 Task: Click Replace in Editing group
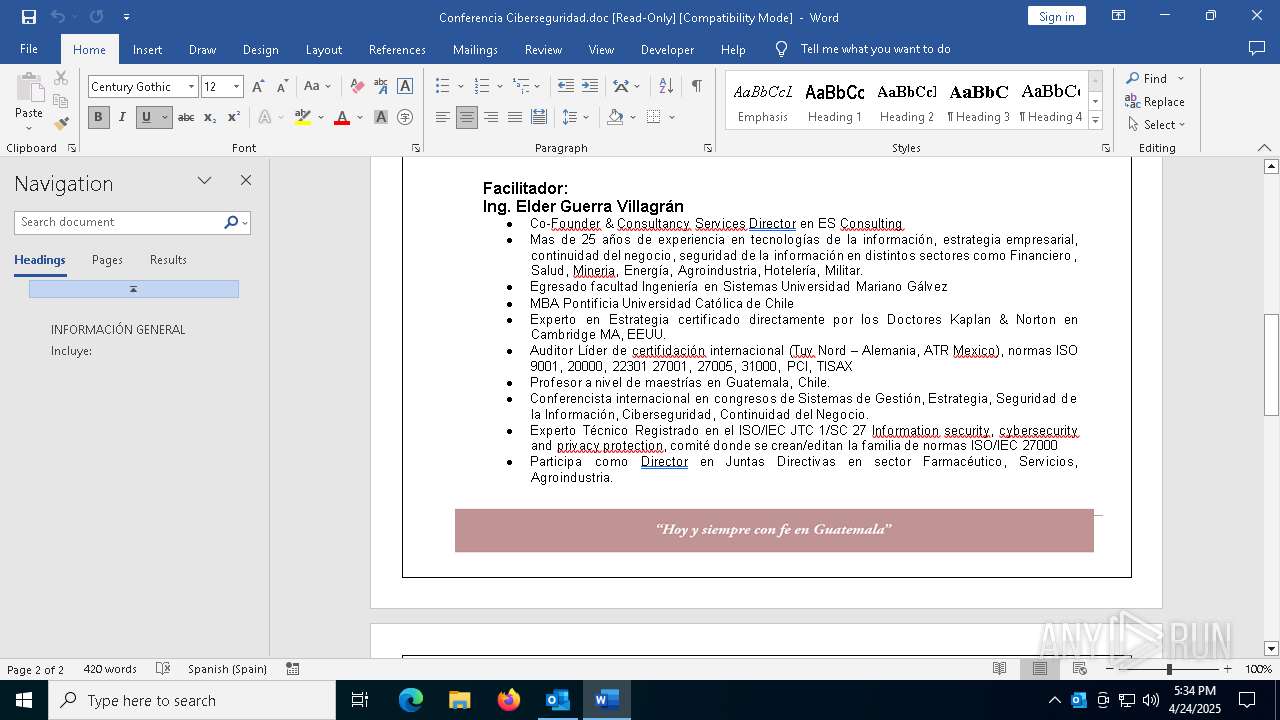click(1155, 102)
